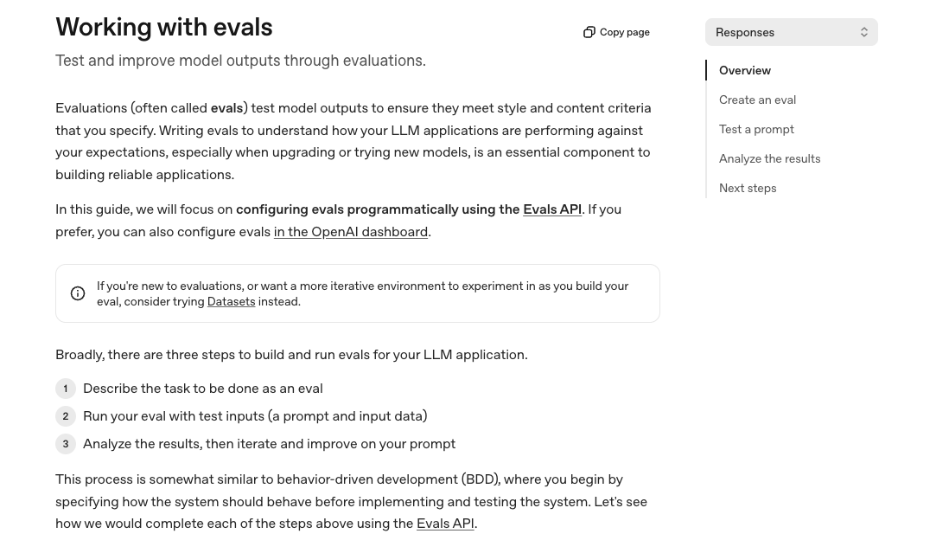936x553 pixels.
Task: Click the "Analyze the results, then iterate" text
Action: tap(269, 444)
